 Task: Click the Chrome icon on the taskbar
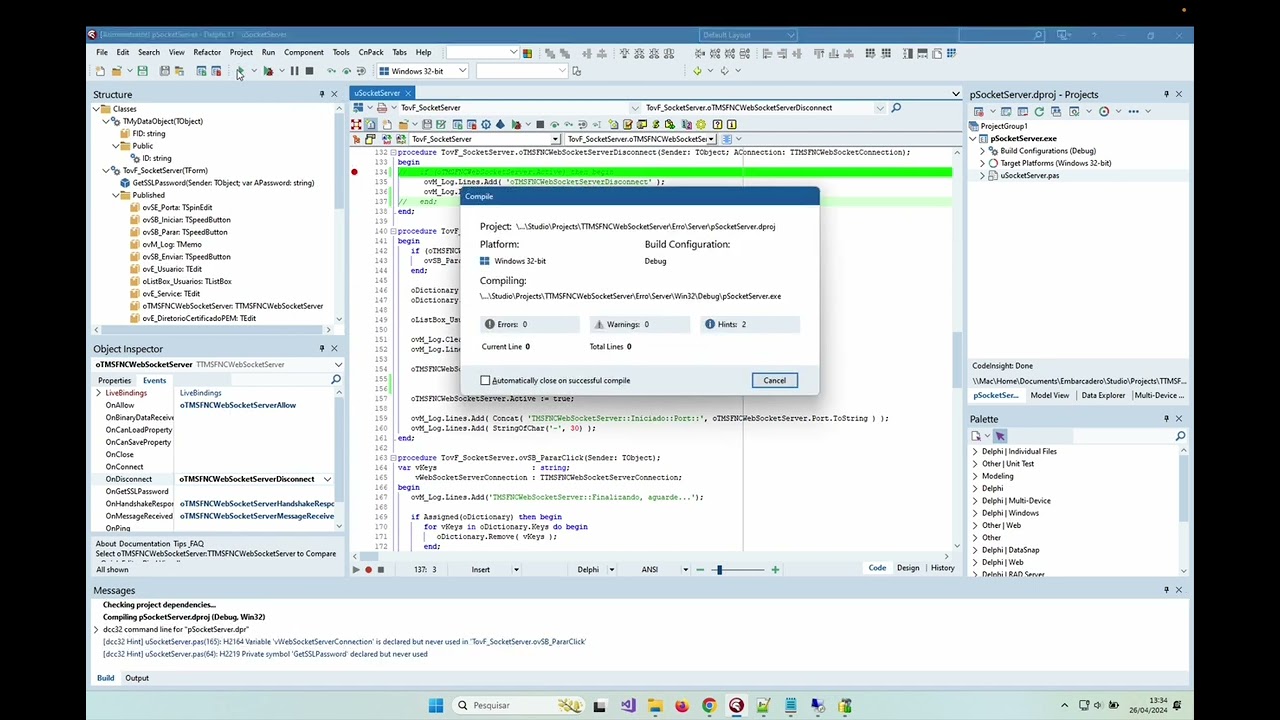(x=708, y=705)
